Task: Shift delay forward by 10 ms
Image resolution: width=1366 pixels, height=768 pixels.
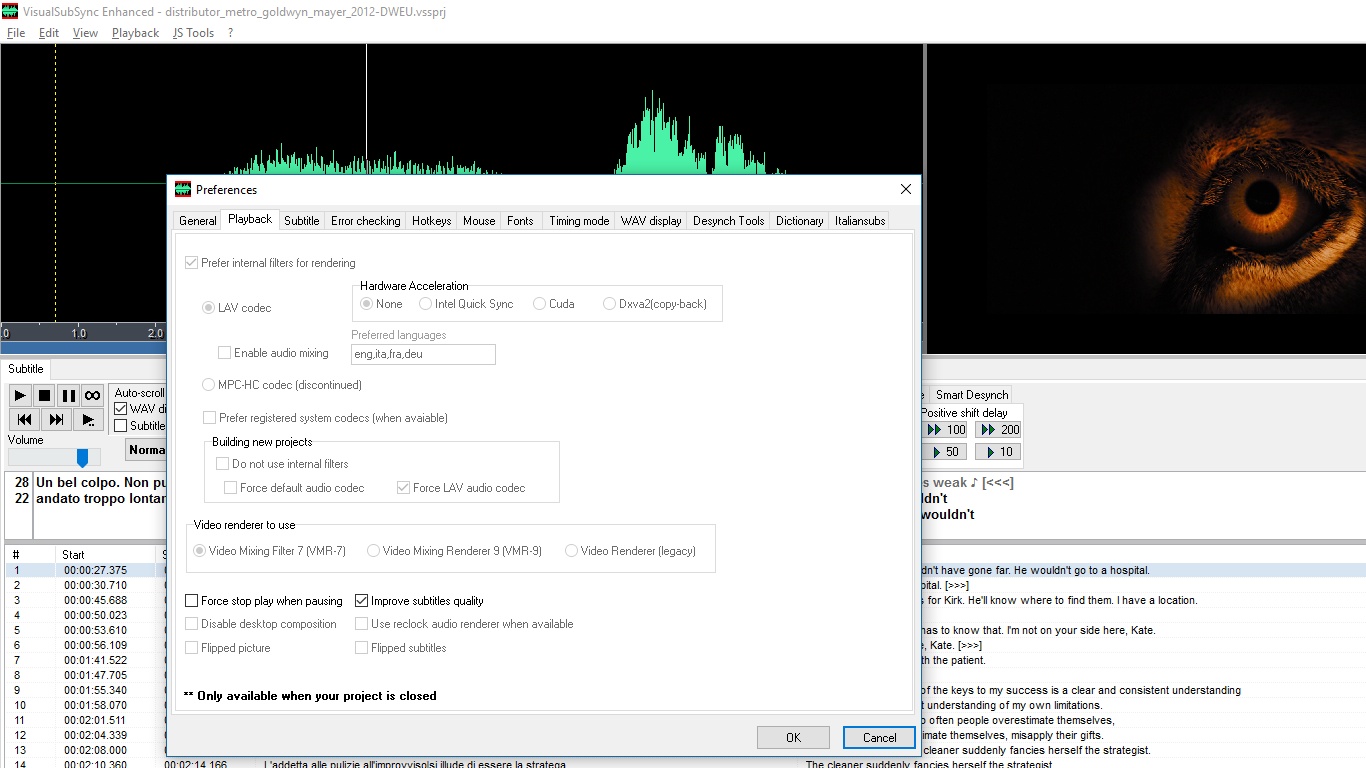Action: (999, 452)
